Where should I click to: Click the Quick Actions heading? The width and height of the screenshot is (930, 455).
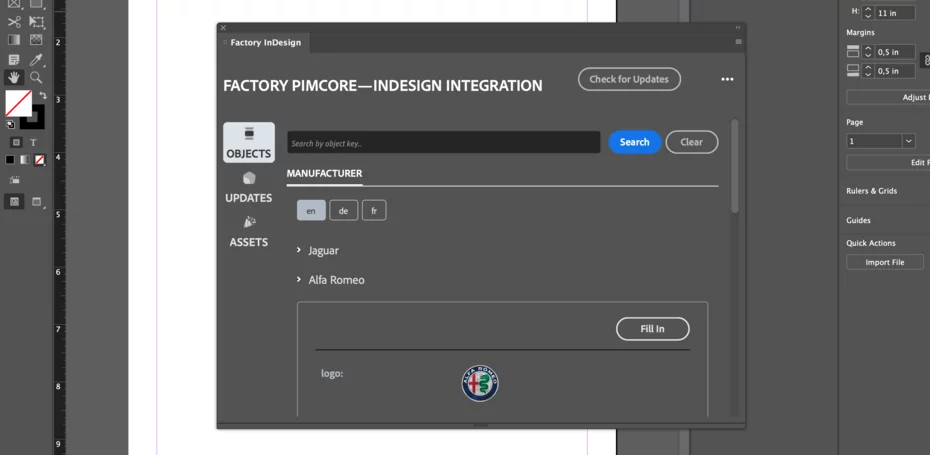click(x=871, y=243)
